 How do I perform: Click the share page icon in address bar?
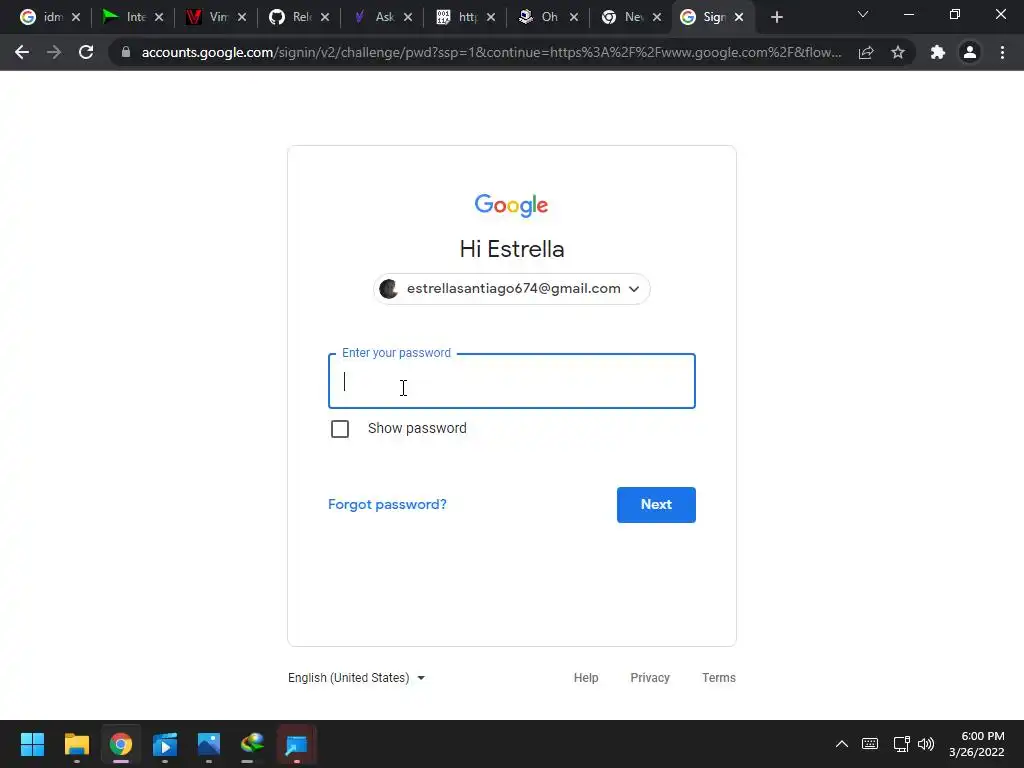[866, 52]
